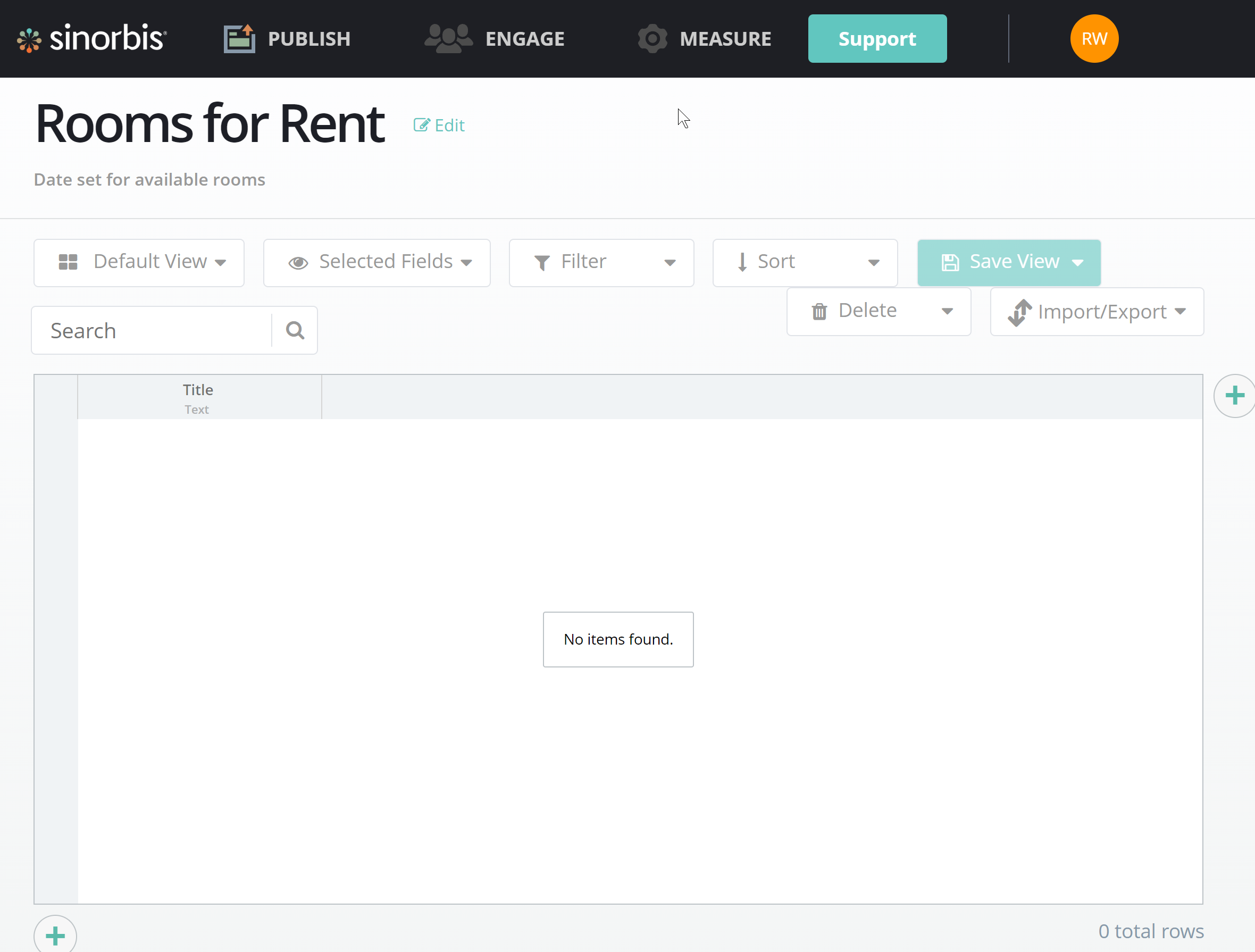Click the RW user avatar
Image resolution: width=1255 pixels, height=952 pixels.
pos(1093,39)
